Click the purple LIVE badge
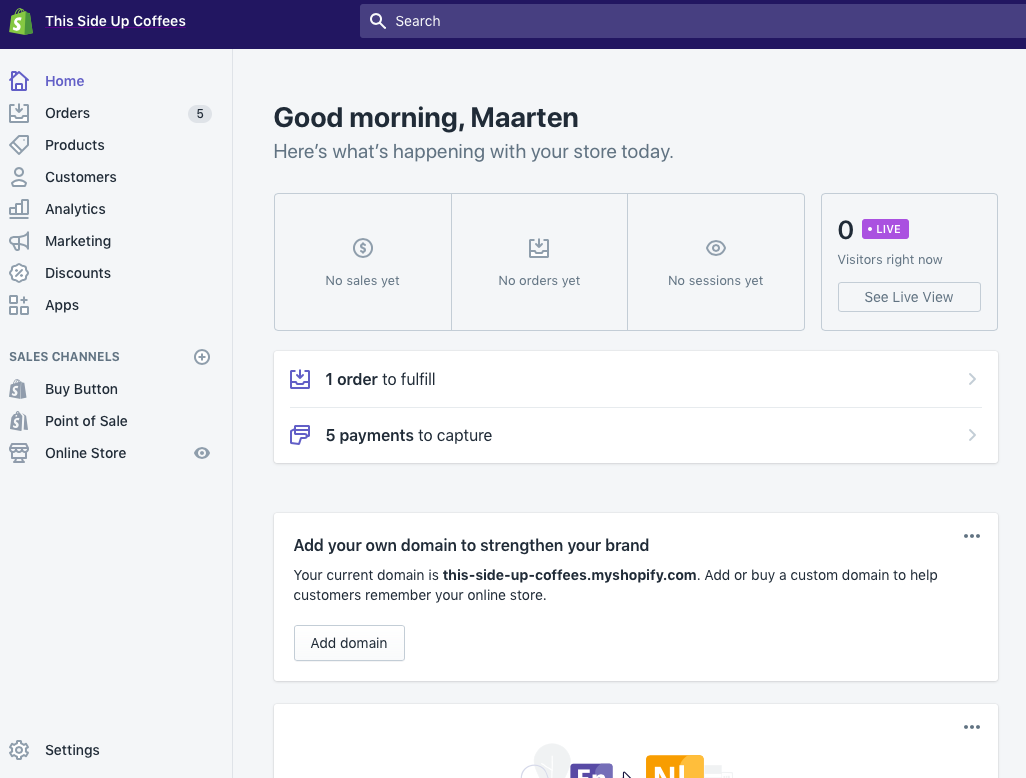The width and height of the screenshot is (1026, 778). [885, 229]
